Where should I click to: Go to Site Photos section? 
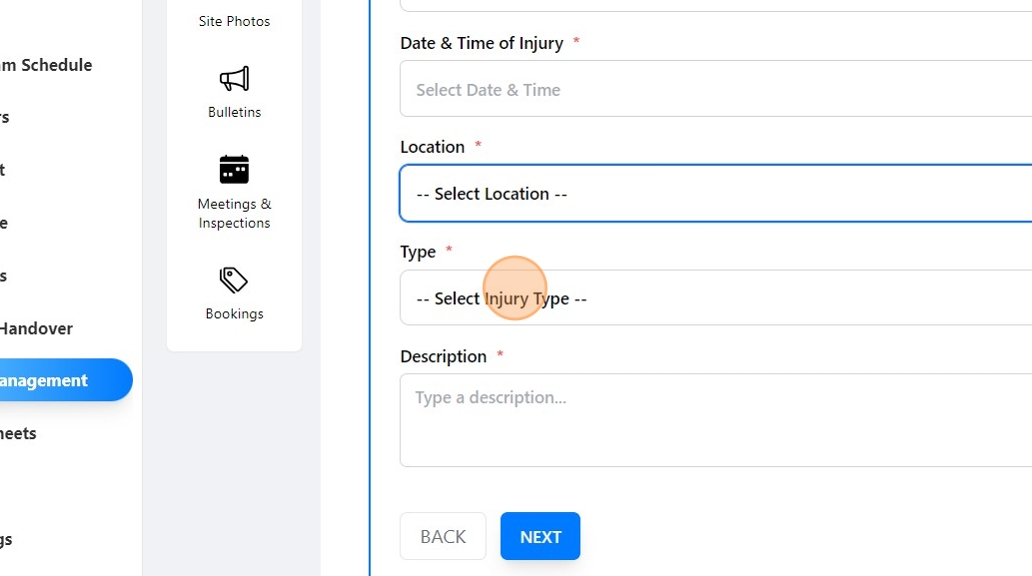[x=234, y=21]
